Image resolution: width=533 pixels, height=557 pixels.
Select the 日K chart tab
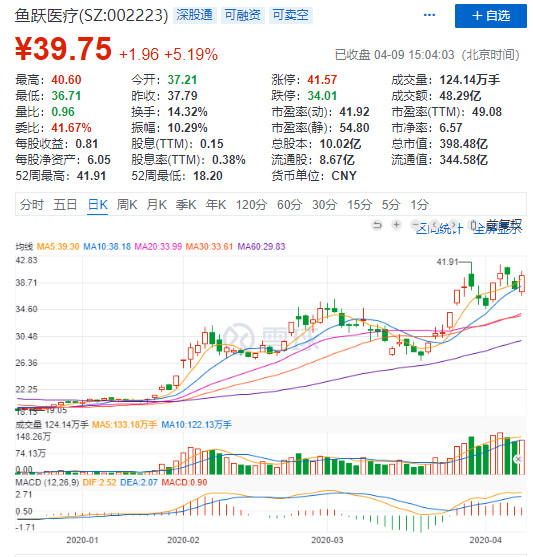[x=98, y=205]
